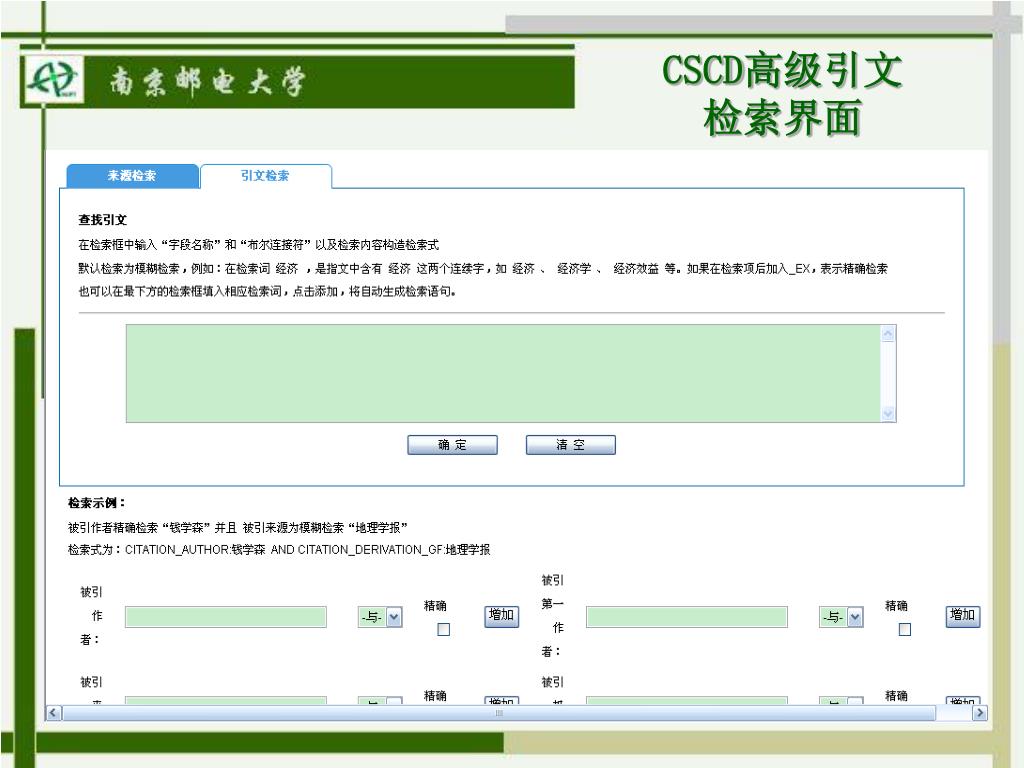This screenshot has height=768, width=1024.
Task: Click the CITATION_AUTHOR example query text
Action: (308, 550)
